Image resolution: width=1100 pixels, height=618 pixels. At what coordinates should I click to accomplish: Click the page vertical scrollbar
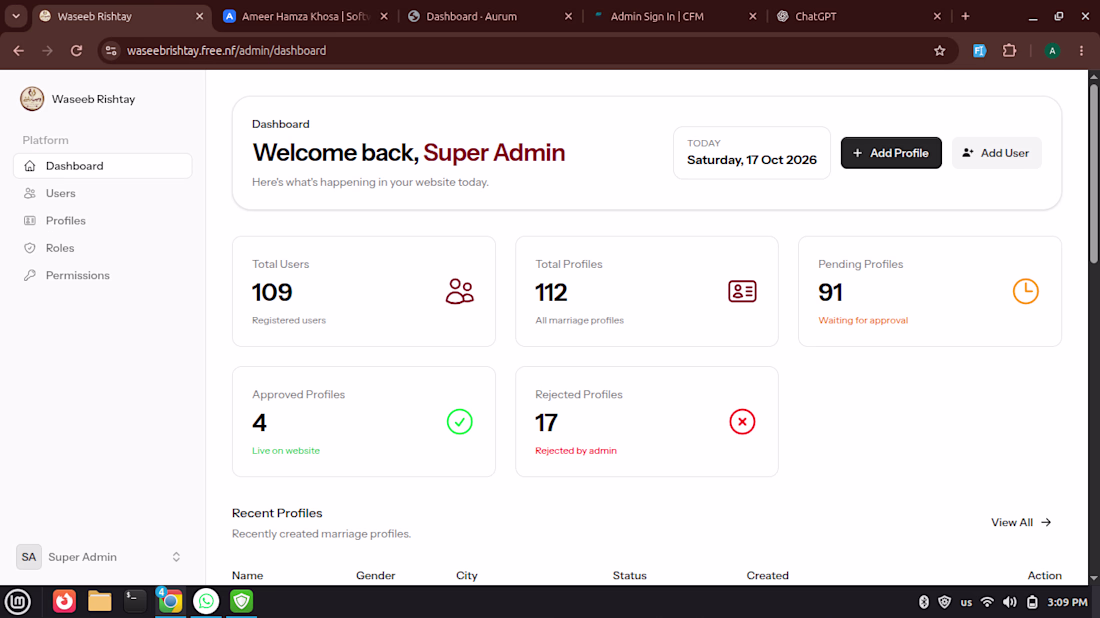pos(1094,175)
